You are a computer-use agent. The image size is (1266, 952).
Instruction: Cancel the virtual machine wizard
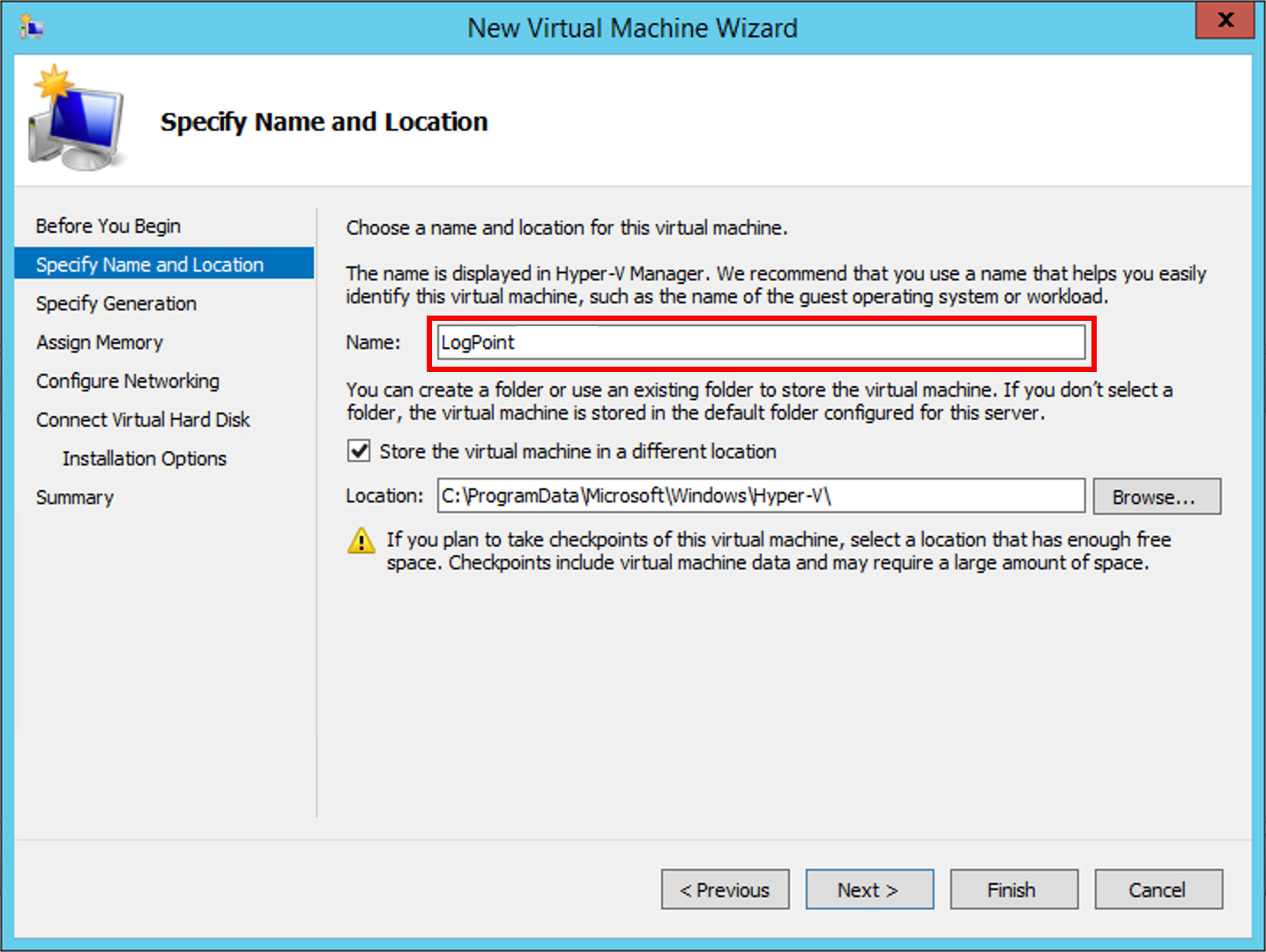(1158, 889)
